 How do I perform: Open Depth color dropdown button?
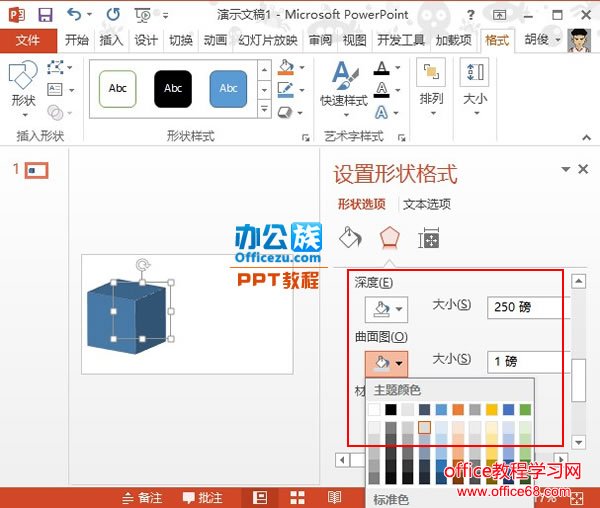[x=386, y=309]
